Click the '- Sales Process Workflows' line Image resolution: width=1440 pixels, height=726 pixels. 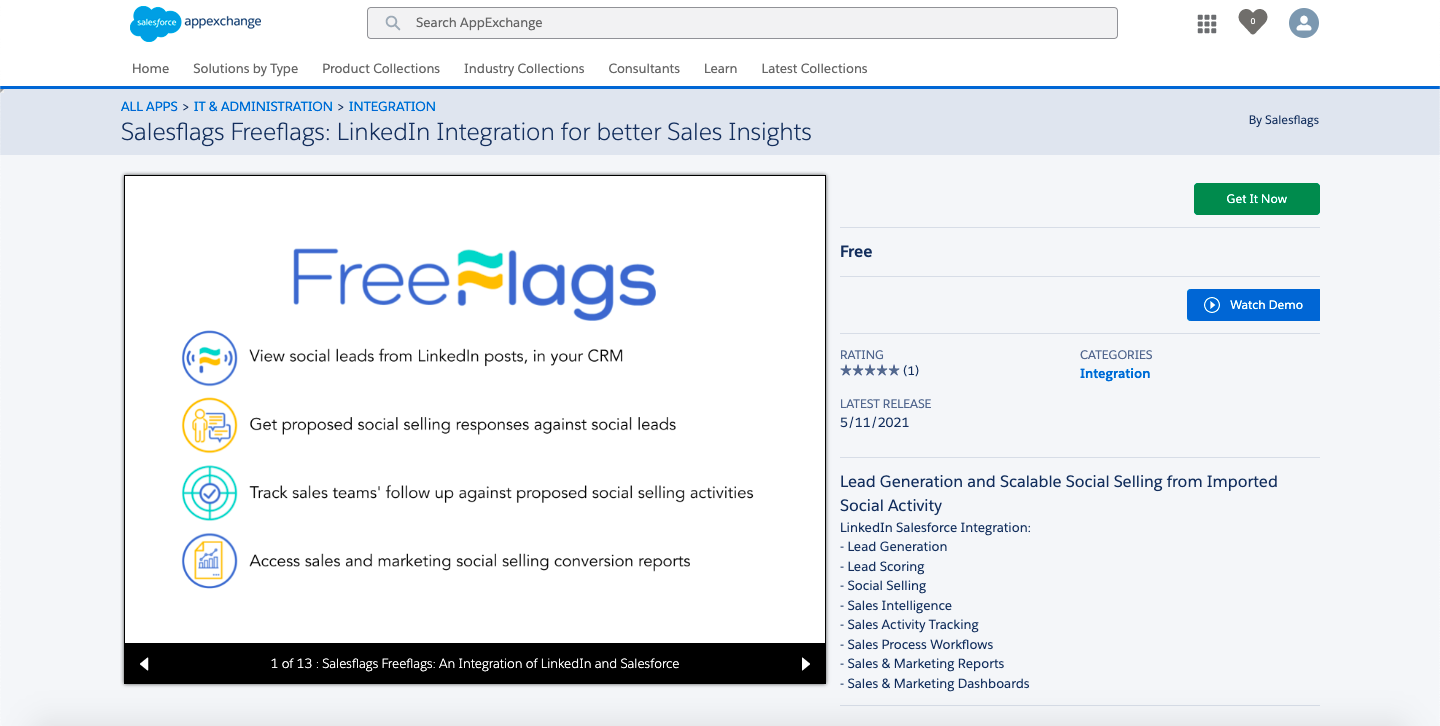point(917,645)
